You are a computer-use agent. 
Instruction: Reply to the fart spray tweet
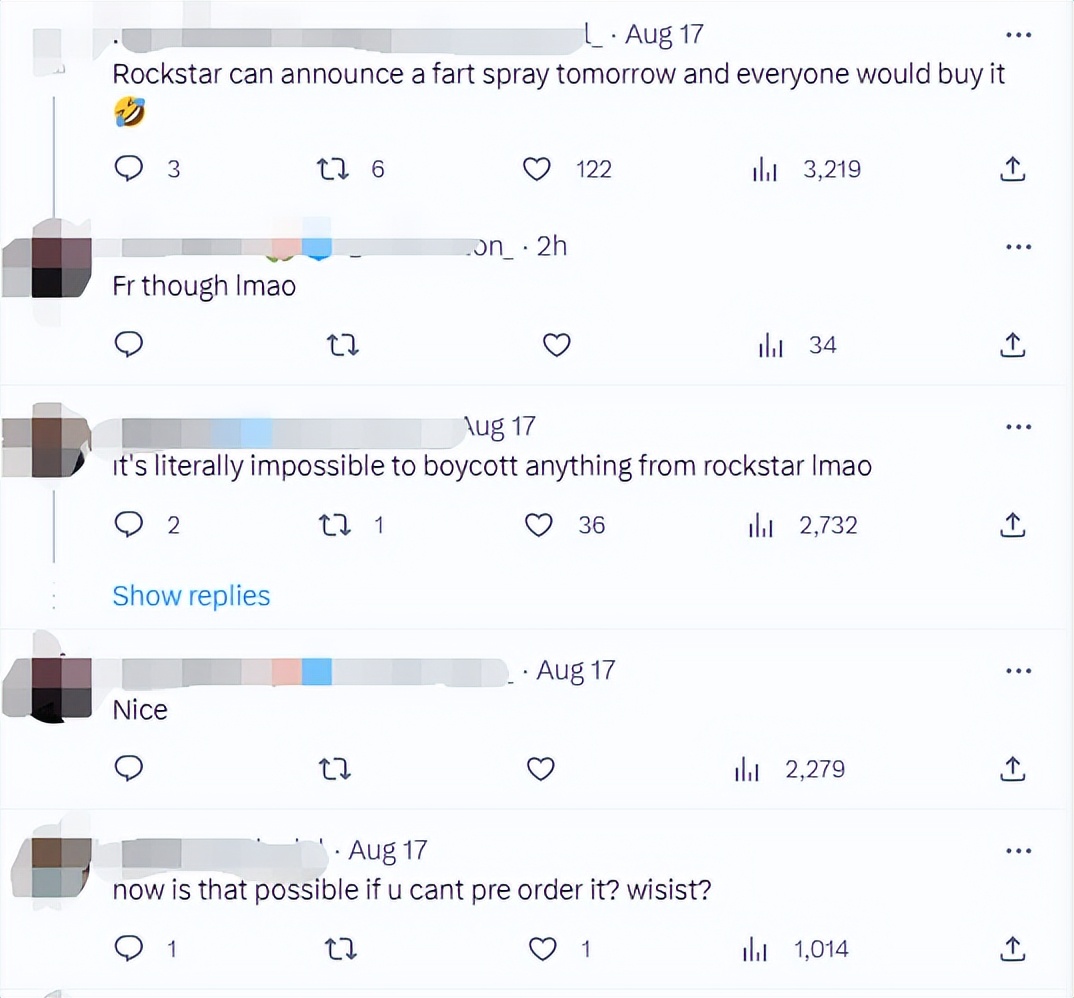pyautogui.click(x=129, y=169)
